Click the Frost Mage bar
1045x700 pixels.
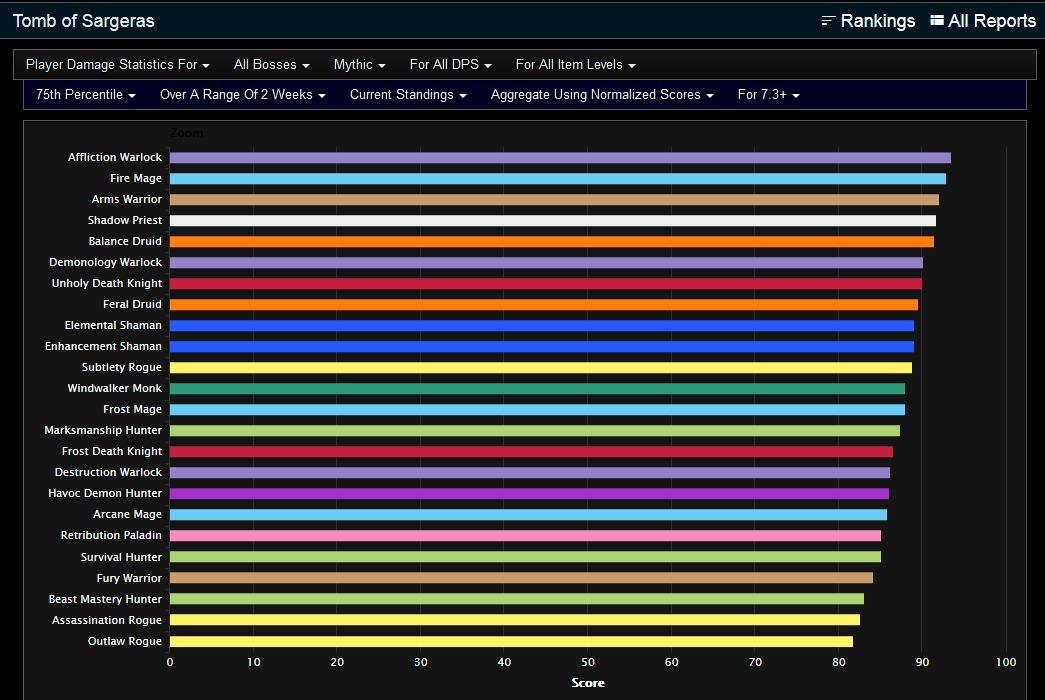tap(537, 410)
